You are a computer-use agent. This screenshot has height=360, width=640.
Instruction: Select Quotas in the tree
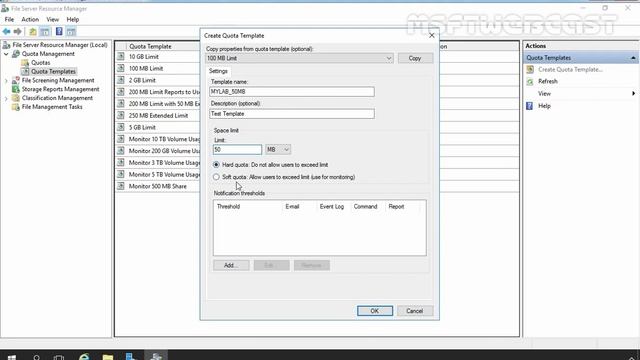point(40,63)
